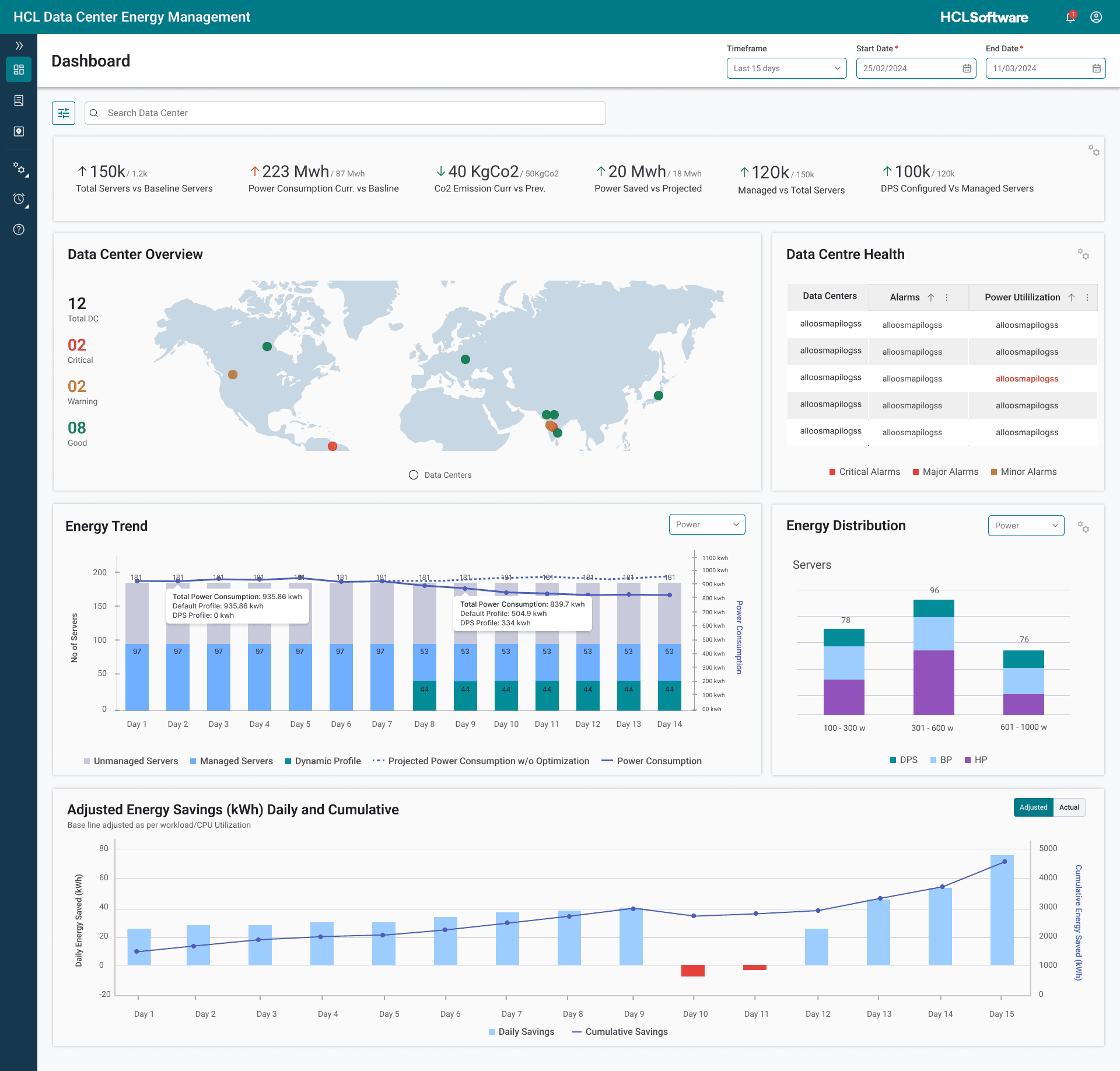Open the Energy Distribution Power dropdown
1120x1071 pixels.
tap(1025, 526)
